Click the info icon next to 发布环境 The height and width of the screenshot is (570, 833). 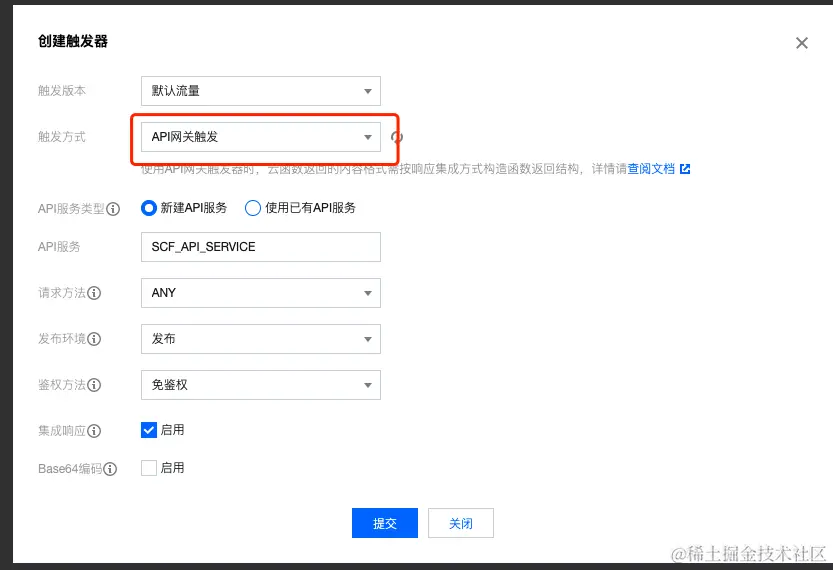[94, 339]
